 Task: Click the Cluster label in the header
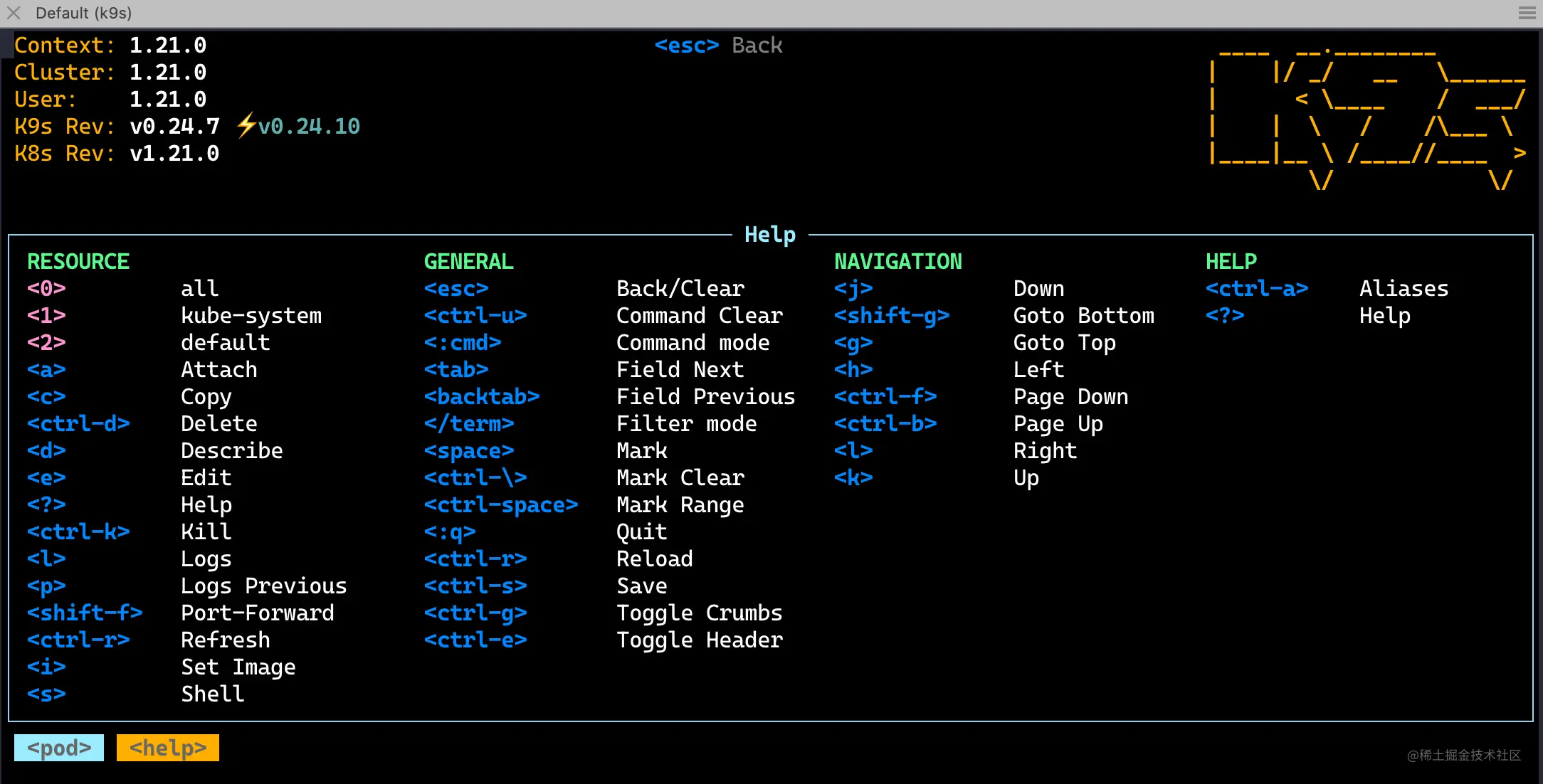tap(65, 73)
